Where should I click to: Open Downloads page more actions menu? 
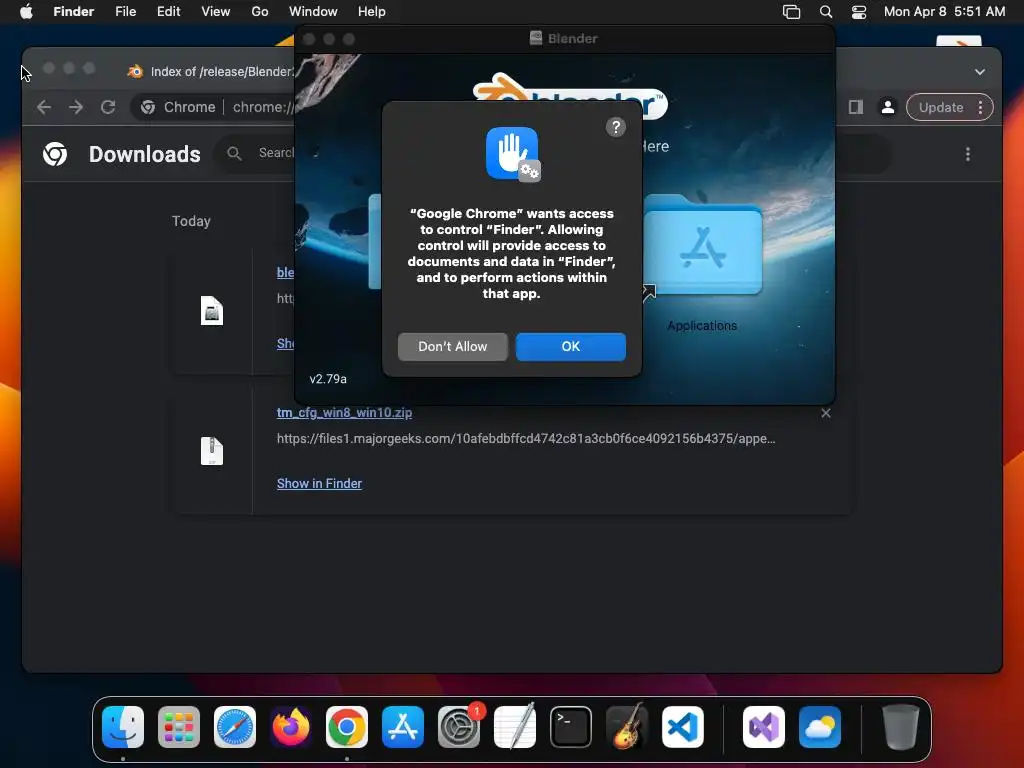(967, 154)
